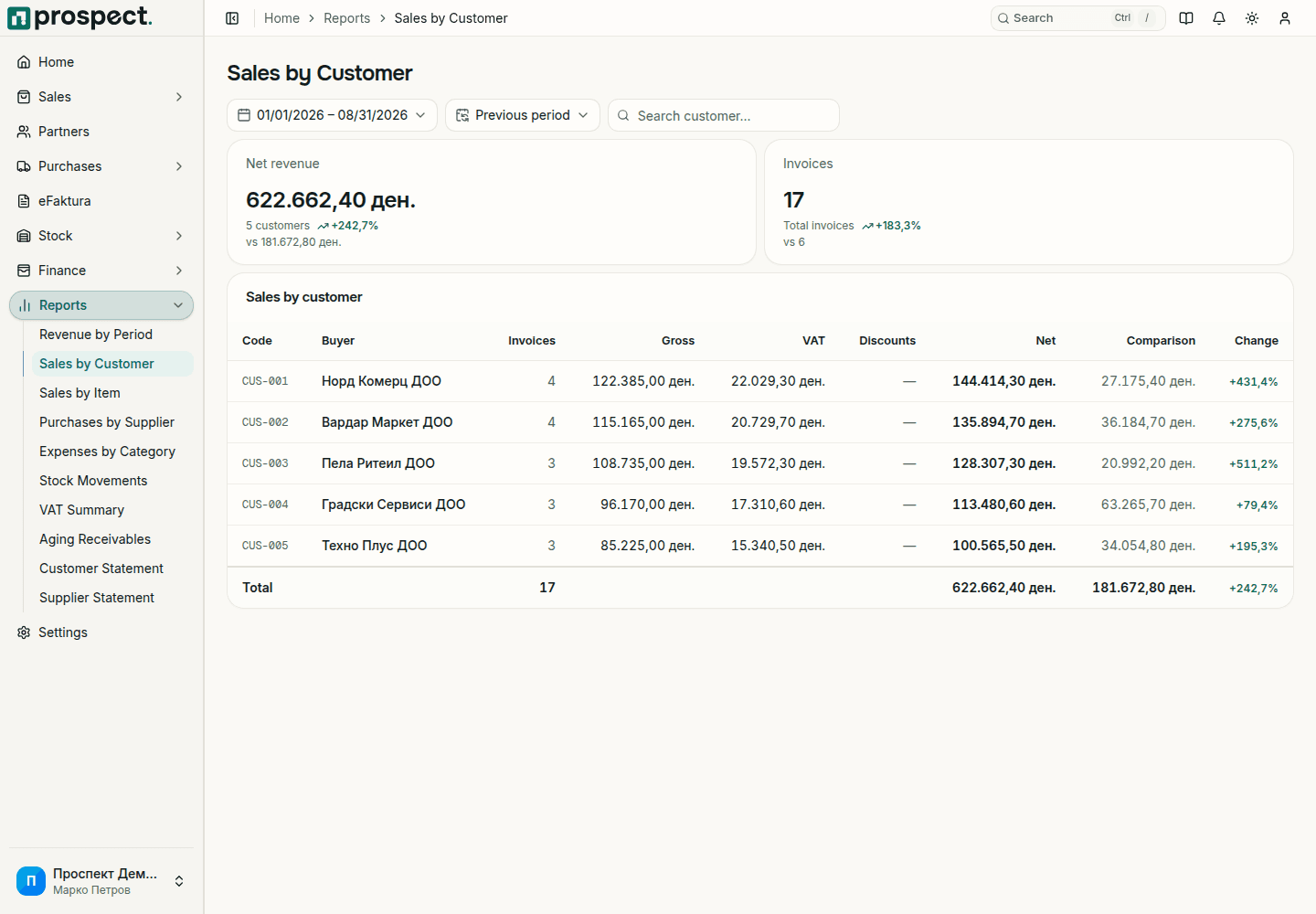This screenshot has height=914, width=1316.
Task: Select buyer Вардар Маркет ДОО
Action: 387,422
